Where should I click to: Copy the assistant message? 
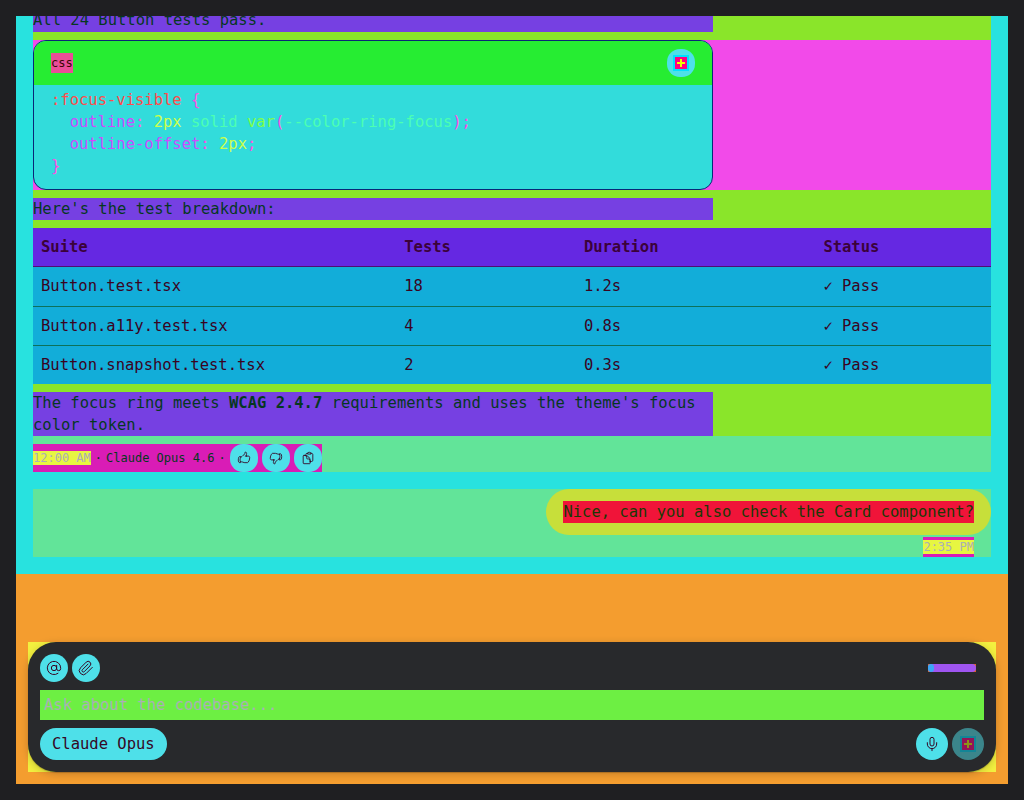point(308,458)
